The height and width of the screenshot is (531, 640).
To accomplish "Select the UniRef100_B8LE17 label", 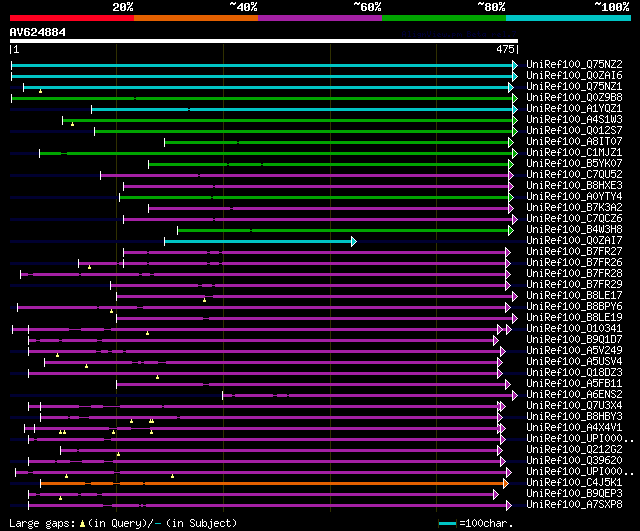I will [574, 295].
